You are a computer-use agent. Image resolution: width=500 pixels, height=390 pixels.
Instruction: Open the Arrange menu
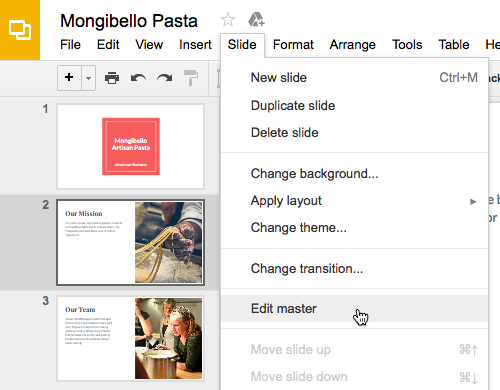(x=353, y=45)
